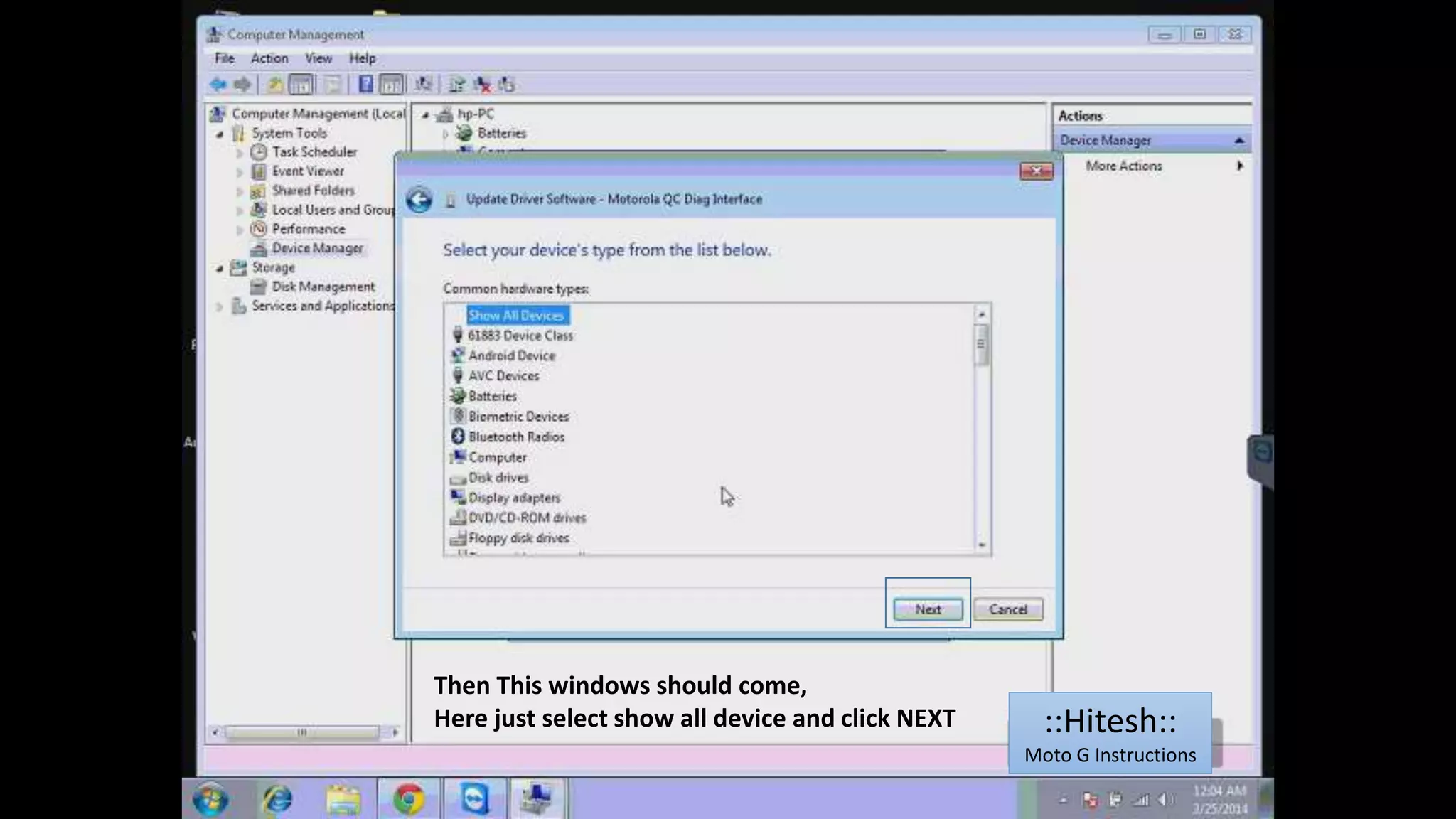
Task: Expand the Task Scheduler node
Action: (x=240, y=153)
